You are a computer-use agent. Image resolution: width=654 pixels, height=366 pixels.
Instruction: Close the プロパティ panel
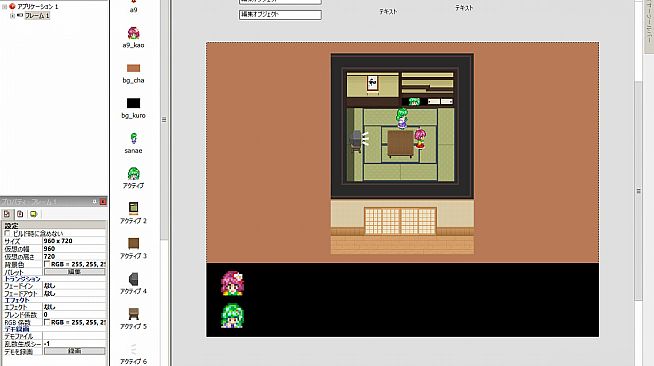103,202
